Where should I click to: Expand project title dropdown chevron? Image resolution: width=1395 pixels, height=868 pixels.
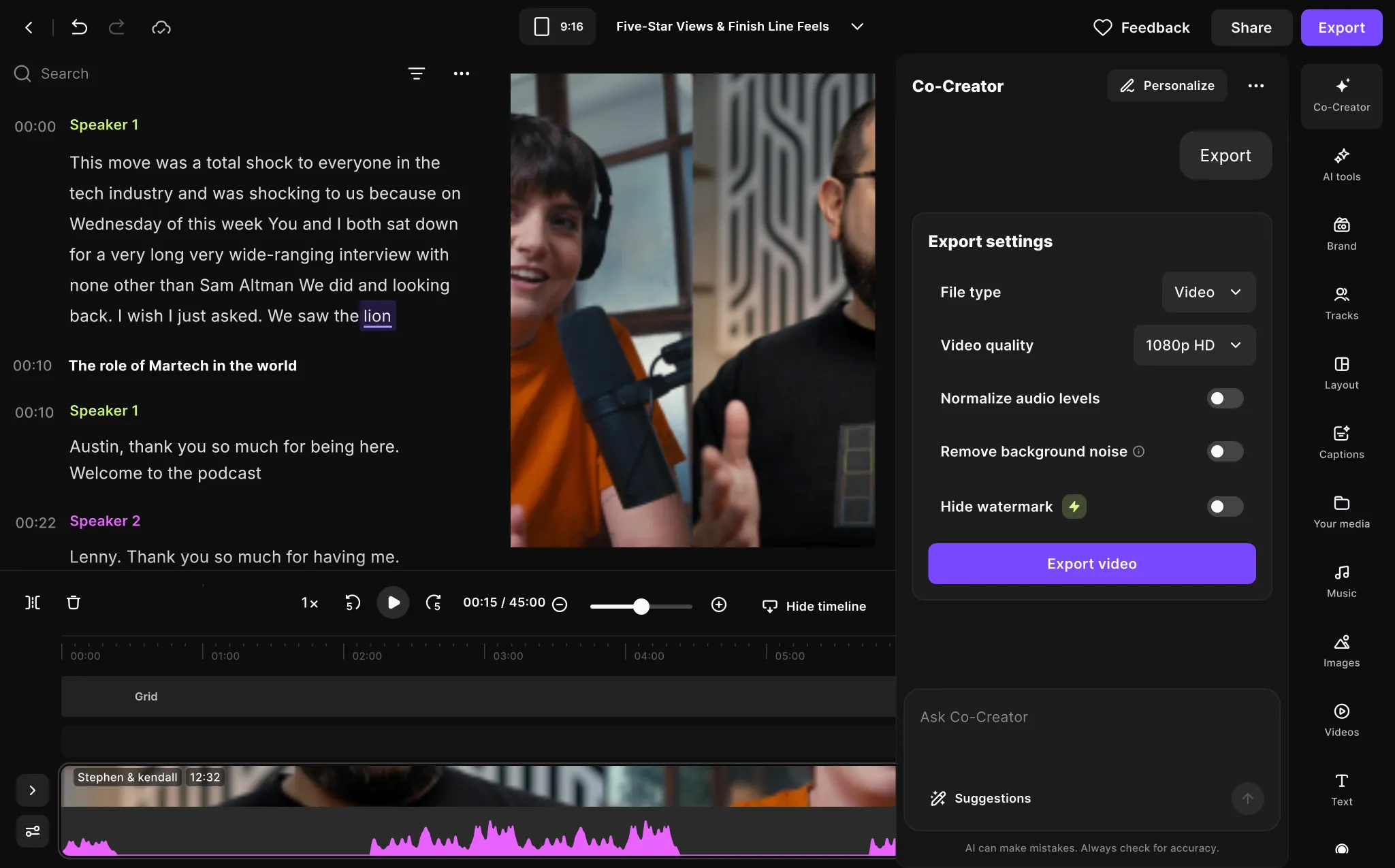857,27
